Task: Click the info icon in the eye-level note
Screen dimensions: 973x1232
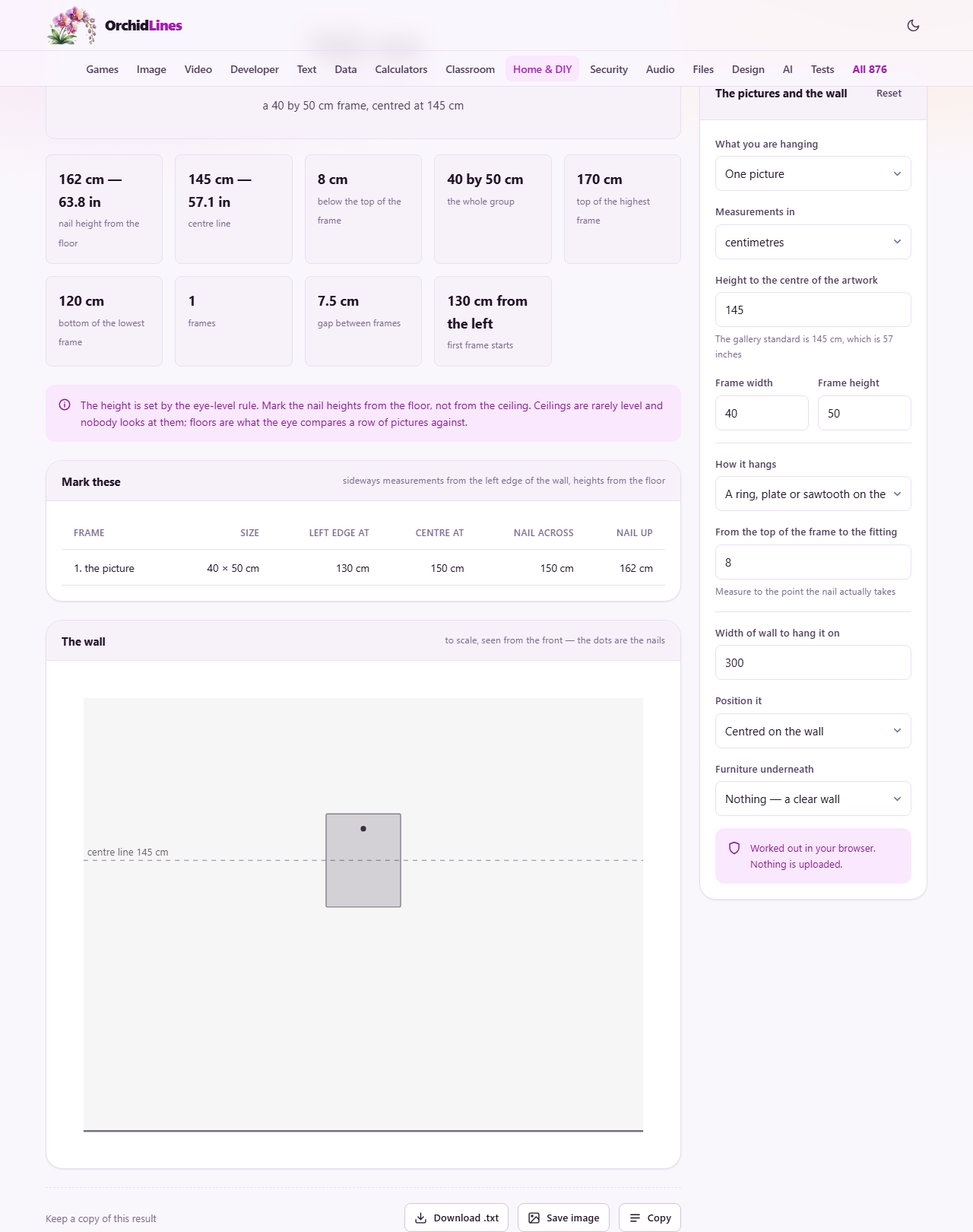Action: tap(65, 405)
